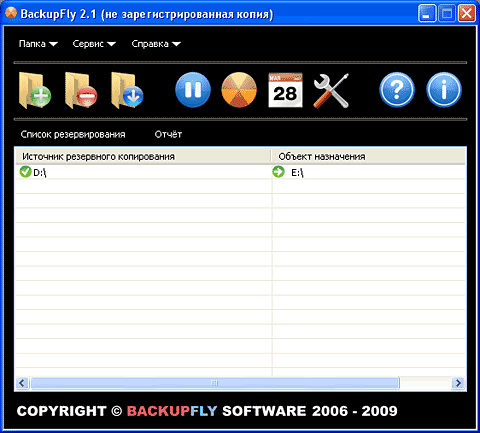Click the Источник резервного копирования column header
Screen dimensions: 480x433
click(x=143, y=156)
